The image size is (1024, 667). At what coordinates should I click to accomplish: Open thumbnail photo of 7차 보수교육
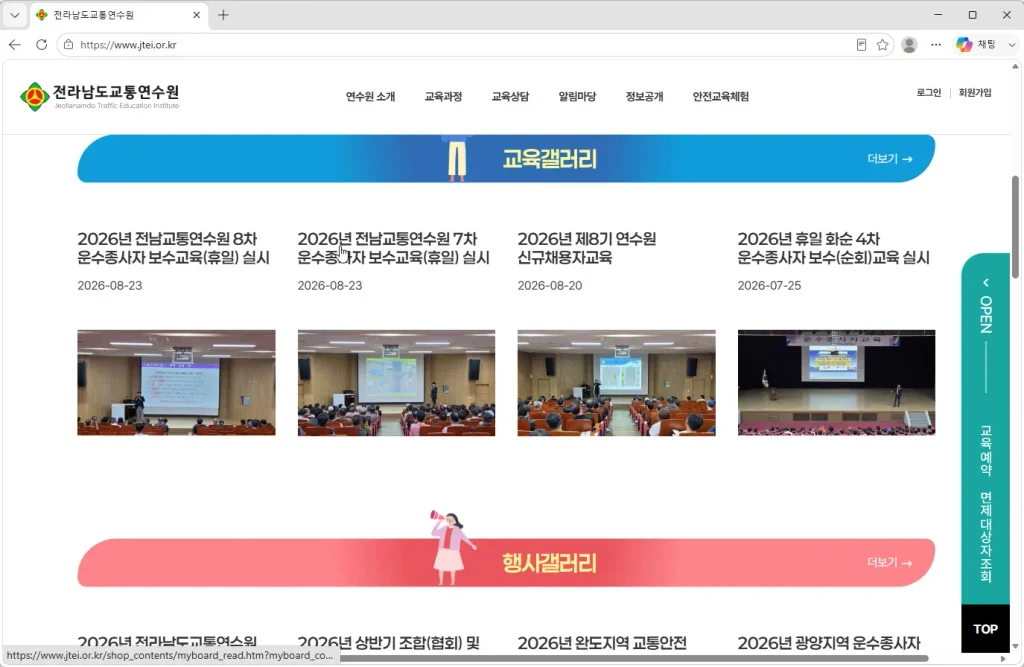click(396, 382)
